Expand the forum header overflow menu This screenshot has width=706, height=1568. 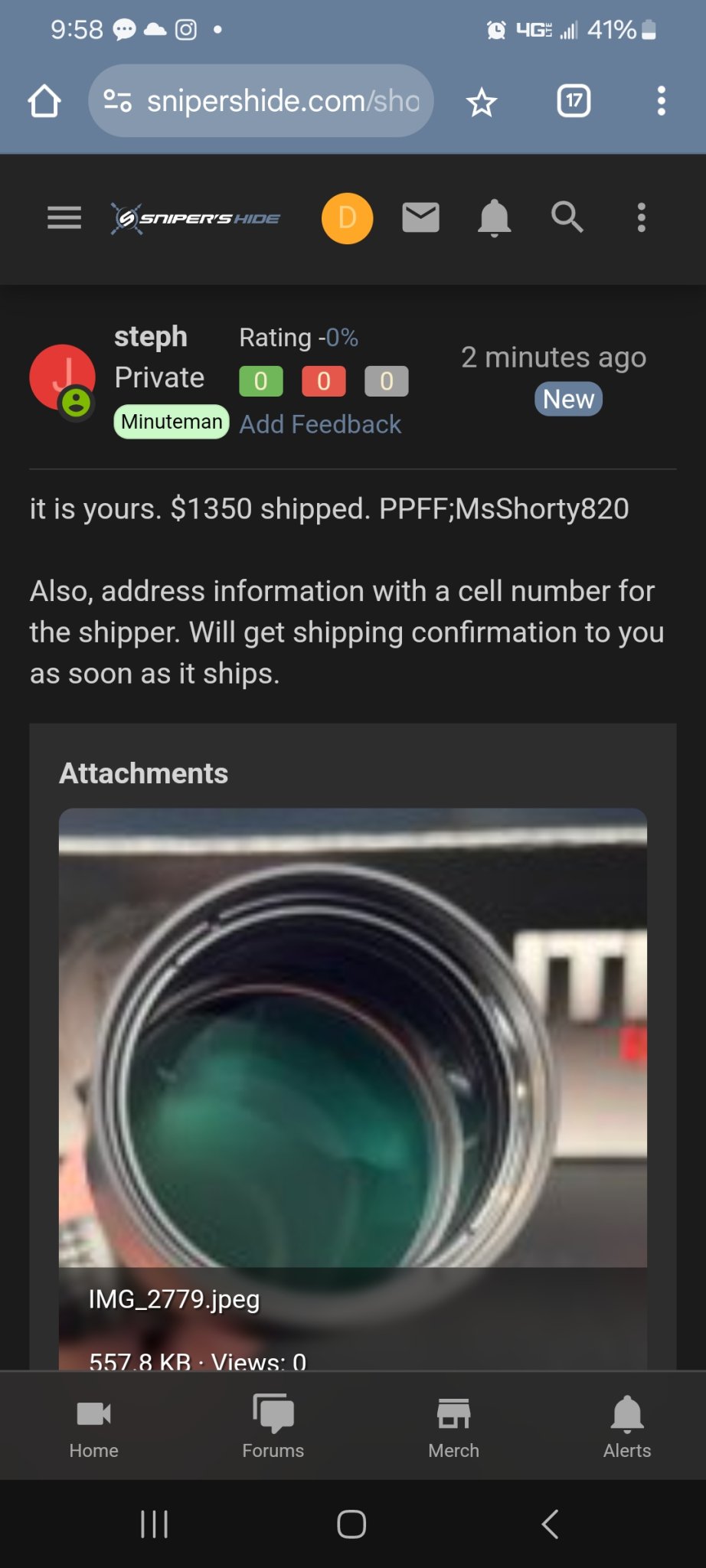(x=642, y=217)
